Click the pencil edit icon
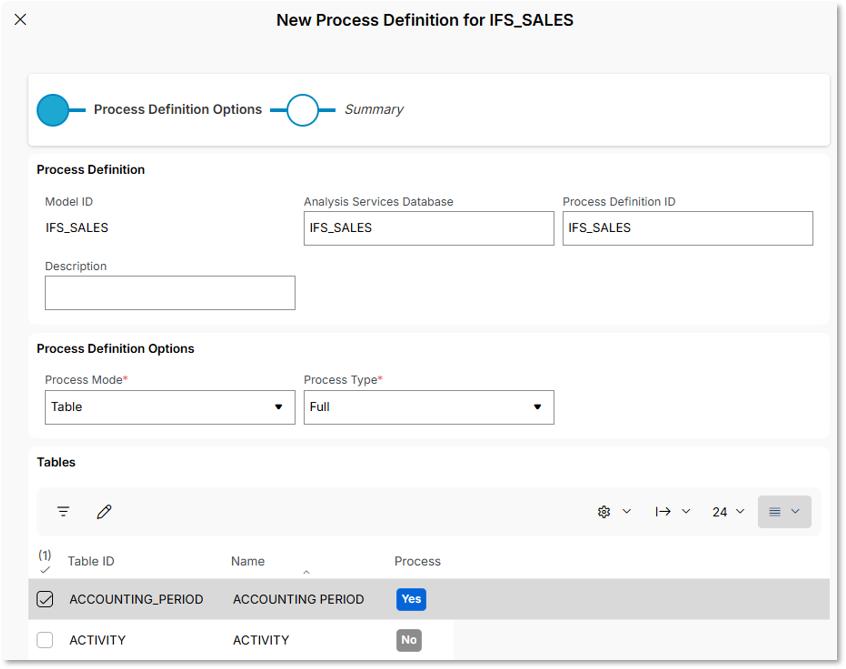846x669 pixels. coord(104,511)
